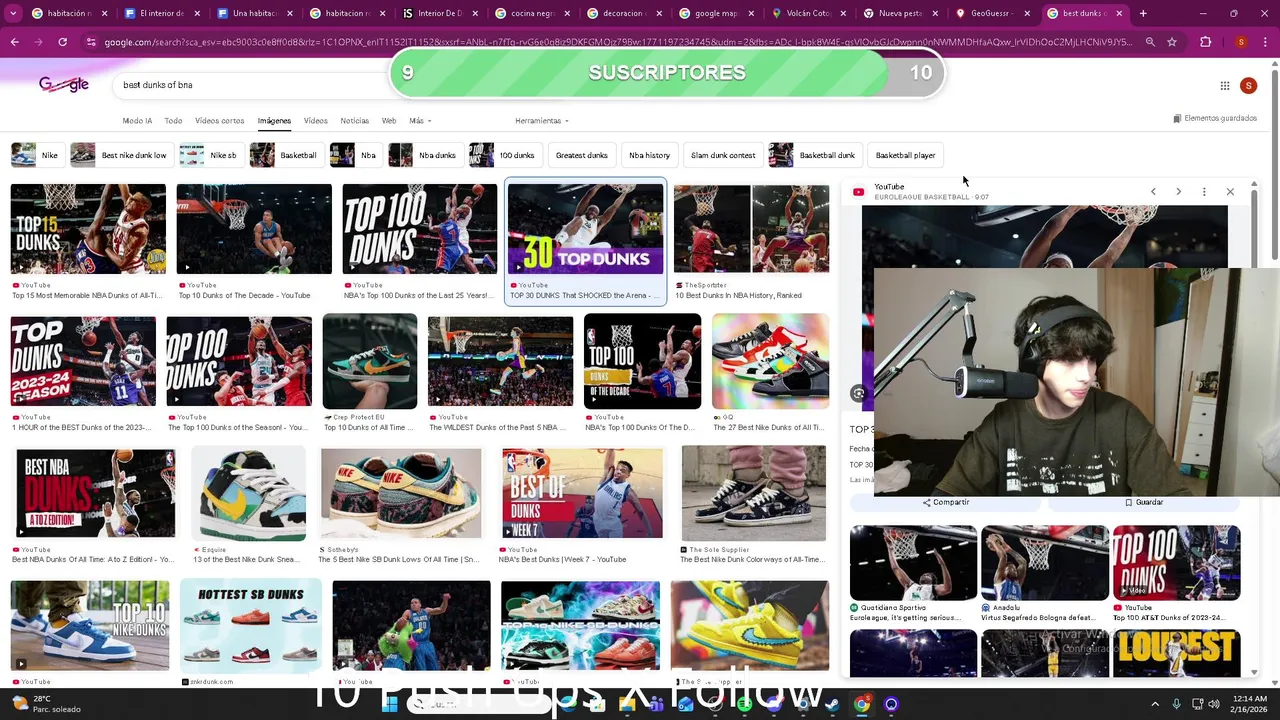
Task: Bookmark this page with the star icon
Action: [x=1172, y=42]
